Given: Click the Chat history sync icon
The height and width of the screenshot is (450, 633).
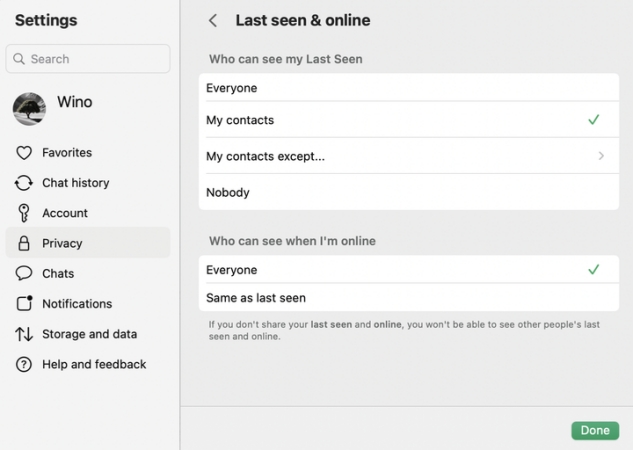Looking at the screenshot, I should click(x=24, y=183).
